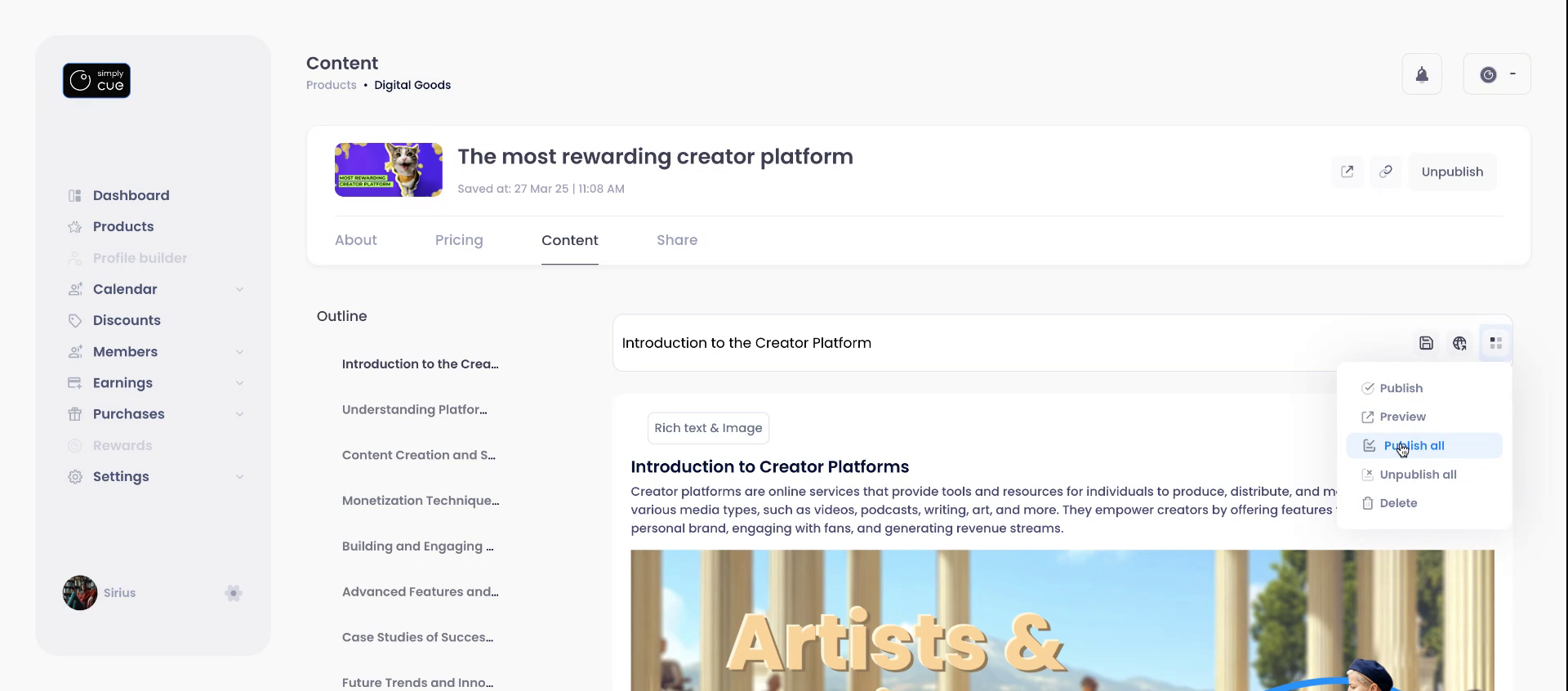
Task: Open product in new tab icon
Action: (x=1347, y=172)
